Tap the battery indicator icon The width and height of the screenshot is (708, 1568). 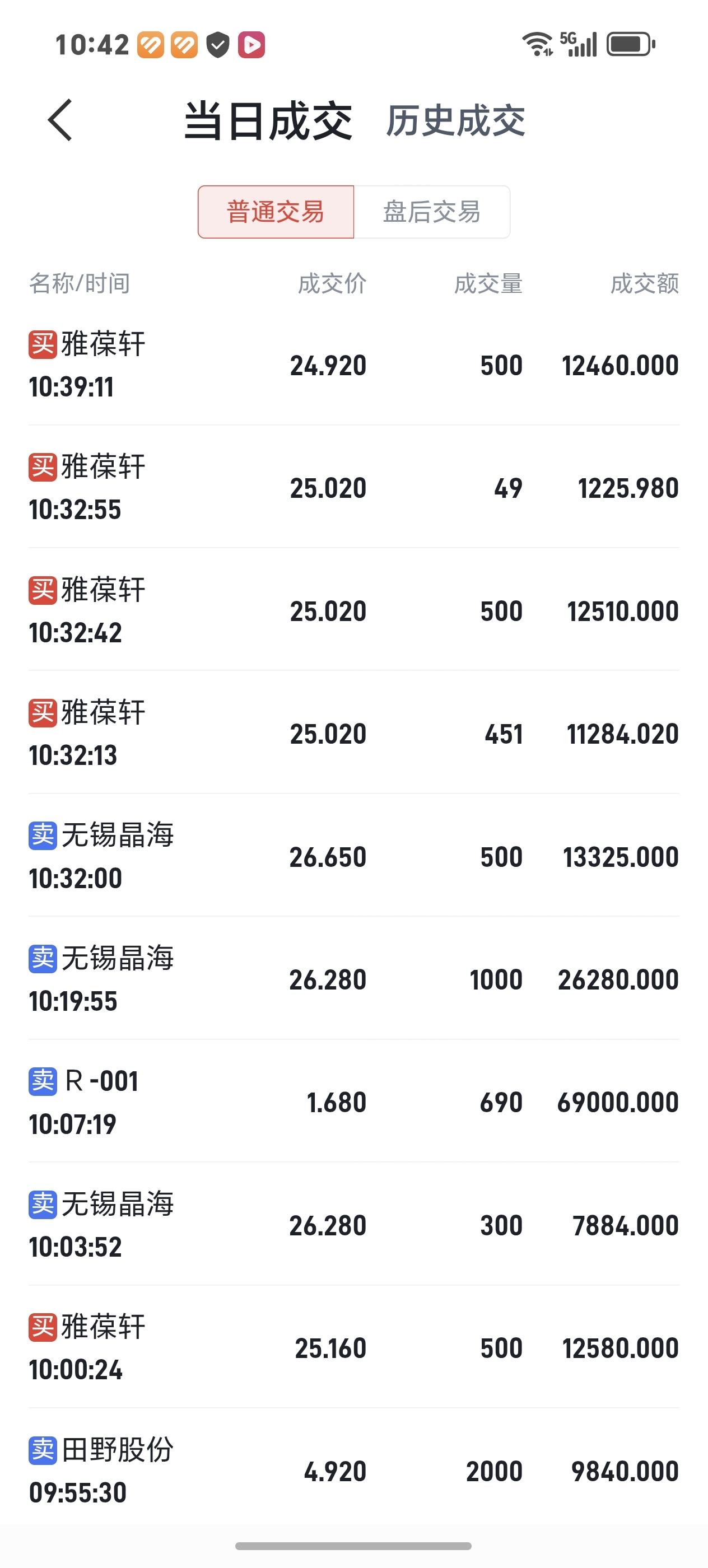630,44
